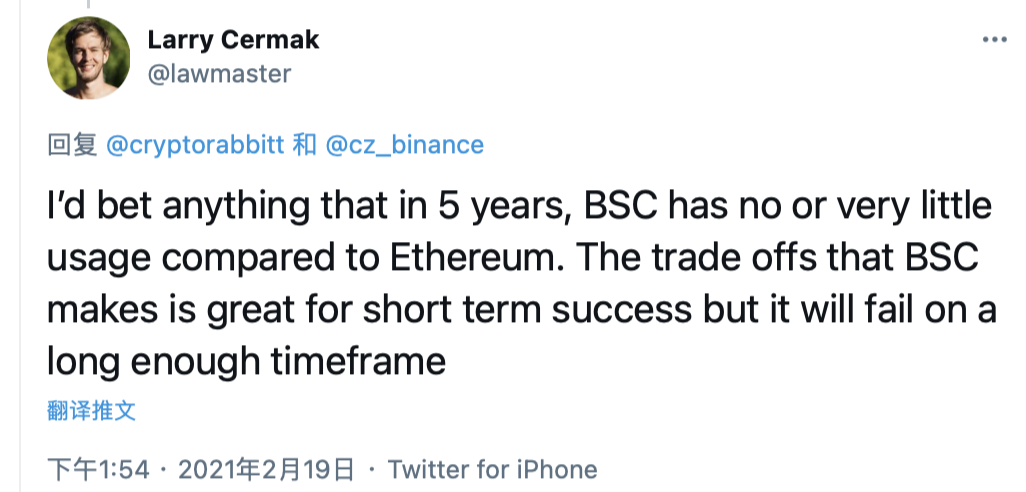Click the 回复 reply label text
Screen dimensions: 1026x492
(x=73, y=145)
